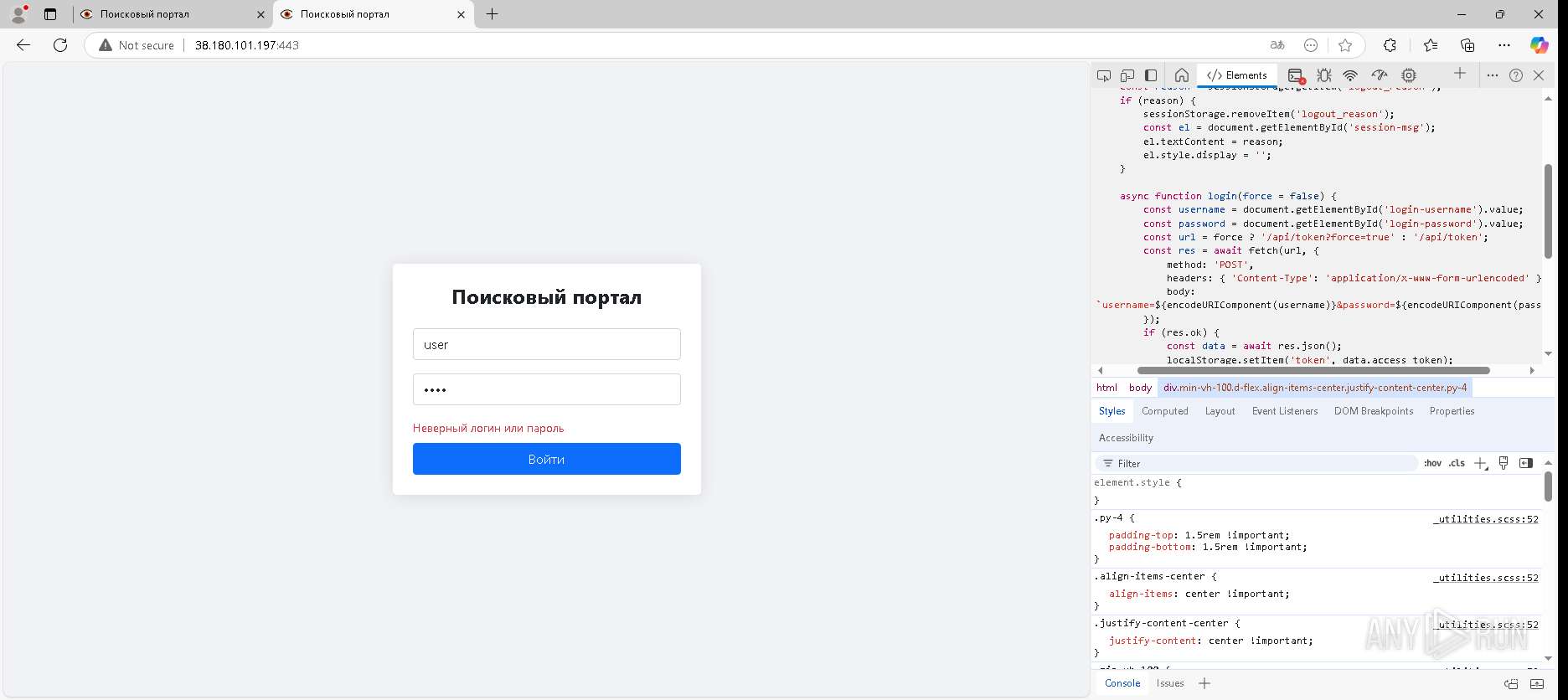The width and height of the screenshot is (1568, 700).
Task: Add page to favorites with star icon
Action: (x=1345, y=45)
